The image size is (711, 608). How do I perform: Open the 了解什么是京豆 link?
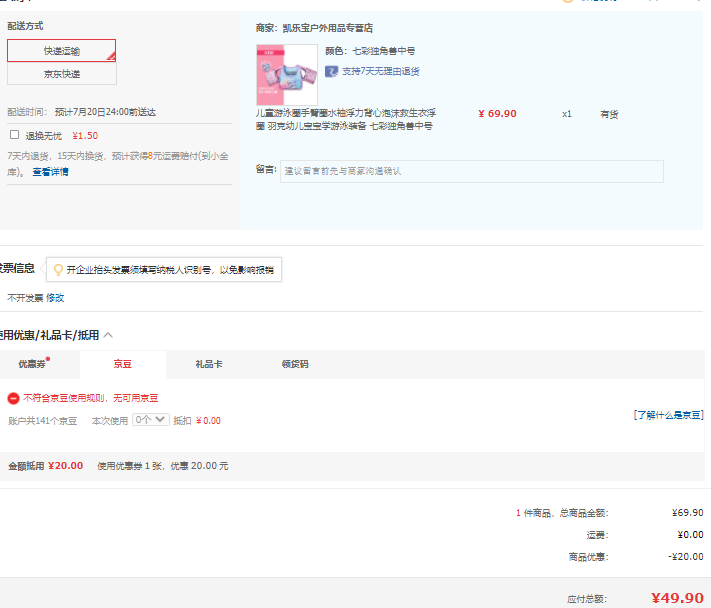[668, 414]
